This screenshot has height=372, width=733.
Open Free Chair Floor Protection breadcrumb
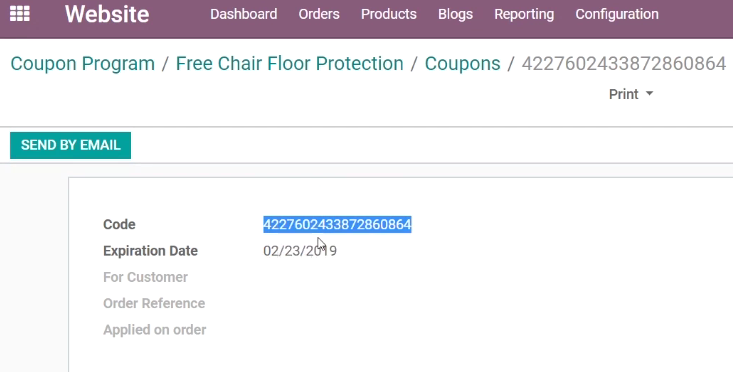[289, 64]
